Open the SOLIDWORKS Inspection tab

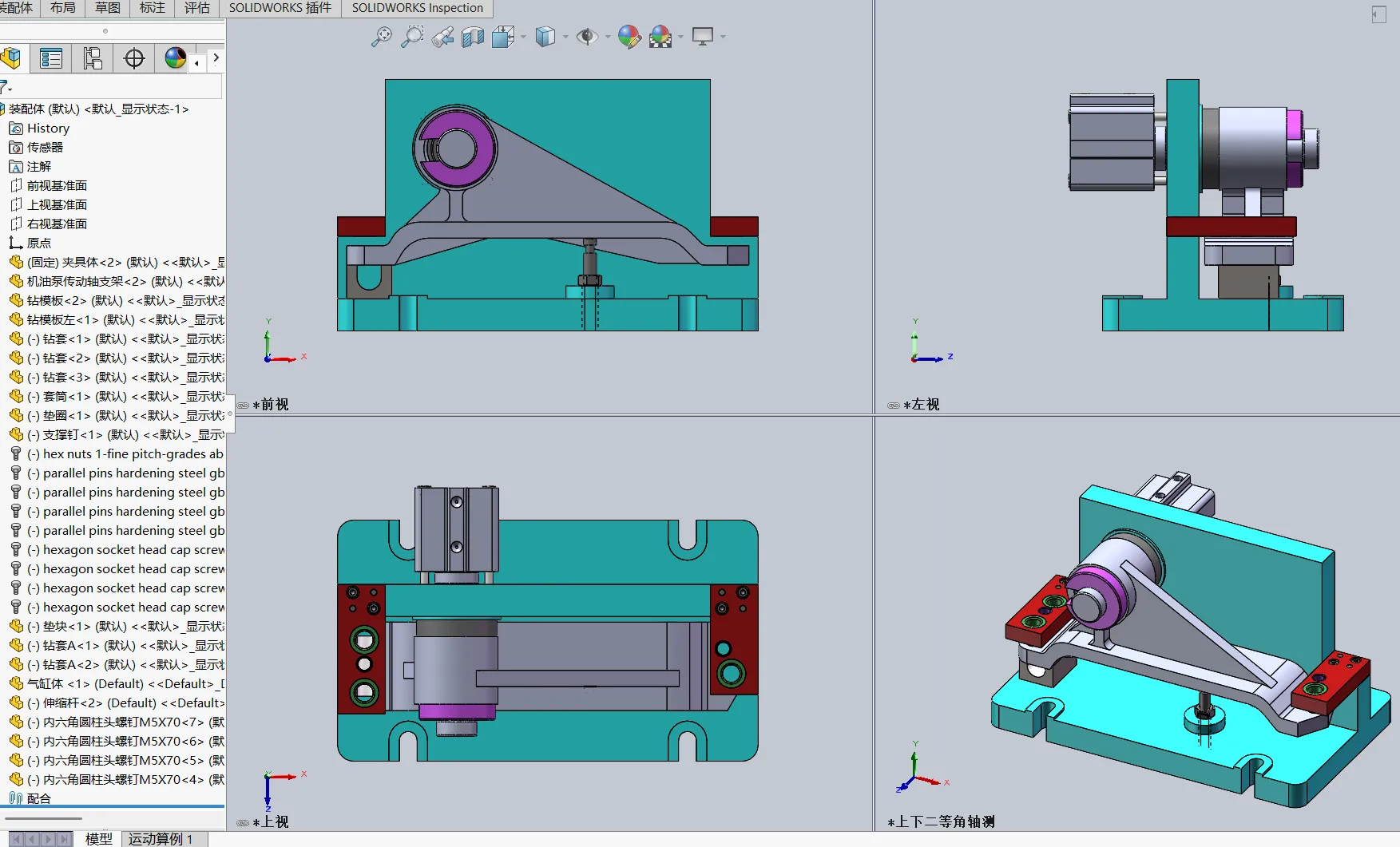tap(418, 8)
